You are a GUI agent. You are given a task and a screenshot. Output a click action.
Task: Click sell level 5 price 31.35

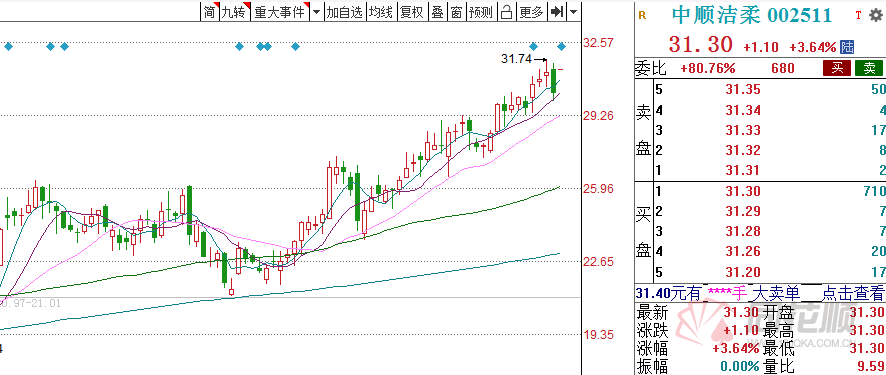pos(743,89)
